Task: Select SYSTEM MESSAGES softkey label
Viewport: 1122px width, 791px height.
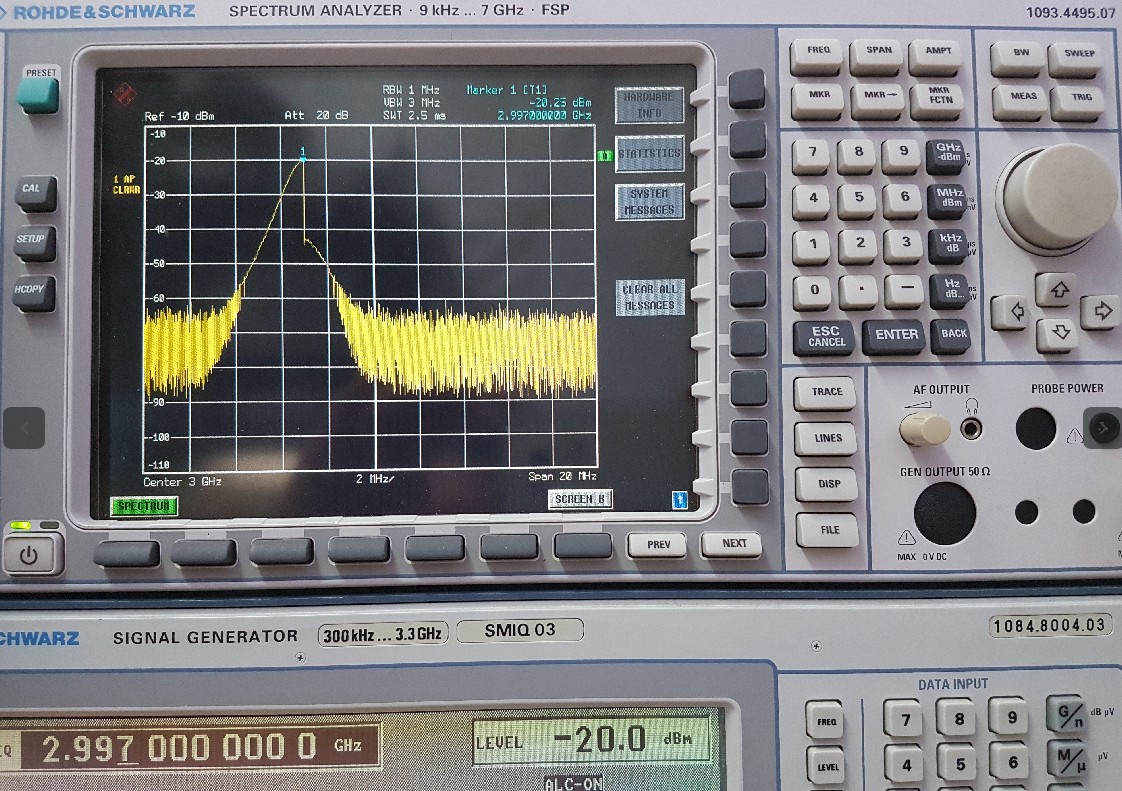Action: tap(650, 202)
